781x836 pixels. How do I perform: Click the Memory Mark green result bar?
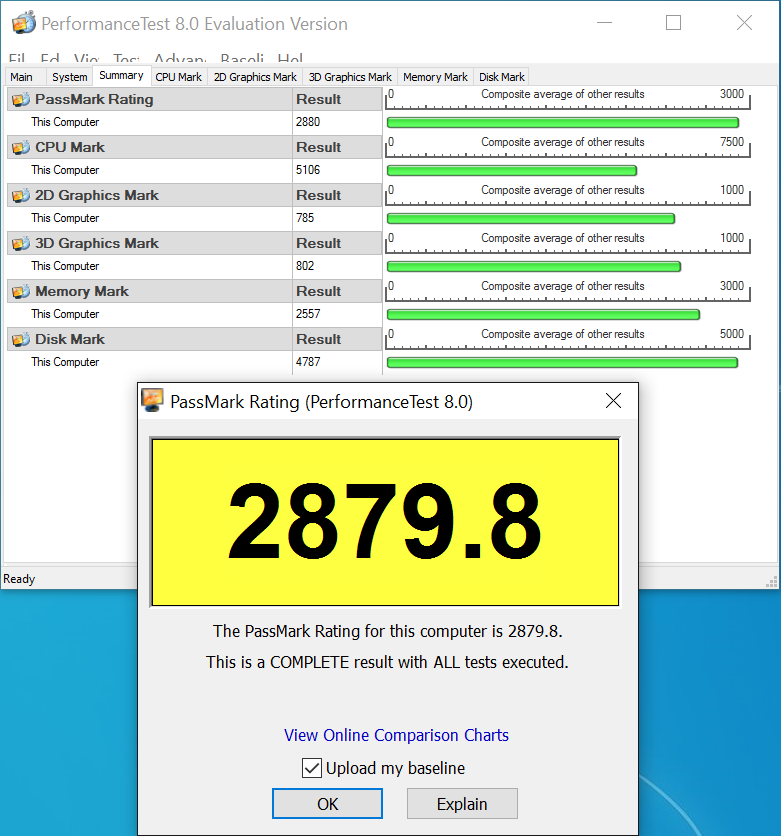click(x=543, y=315)
